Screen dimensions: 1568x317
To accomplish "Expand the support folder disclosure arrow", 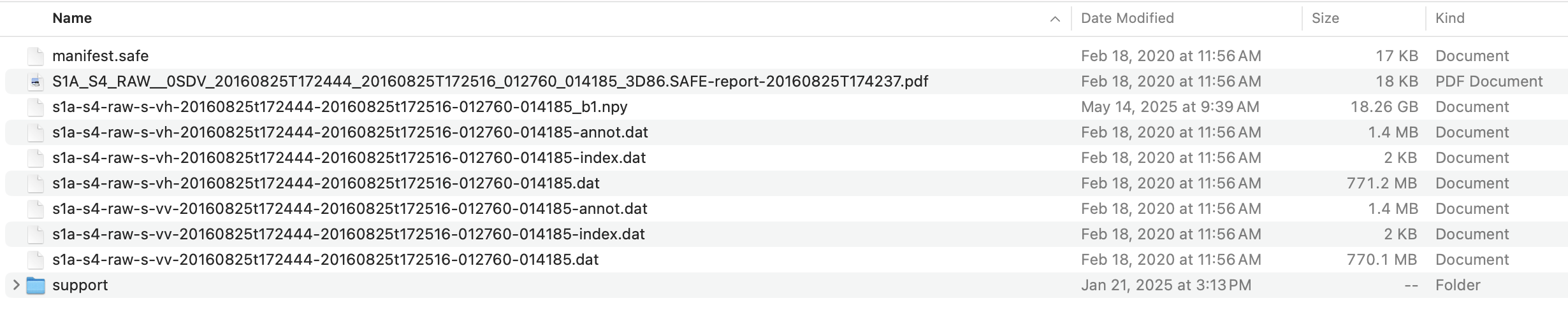I will (17, 285).
